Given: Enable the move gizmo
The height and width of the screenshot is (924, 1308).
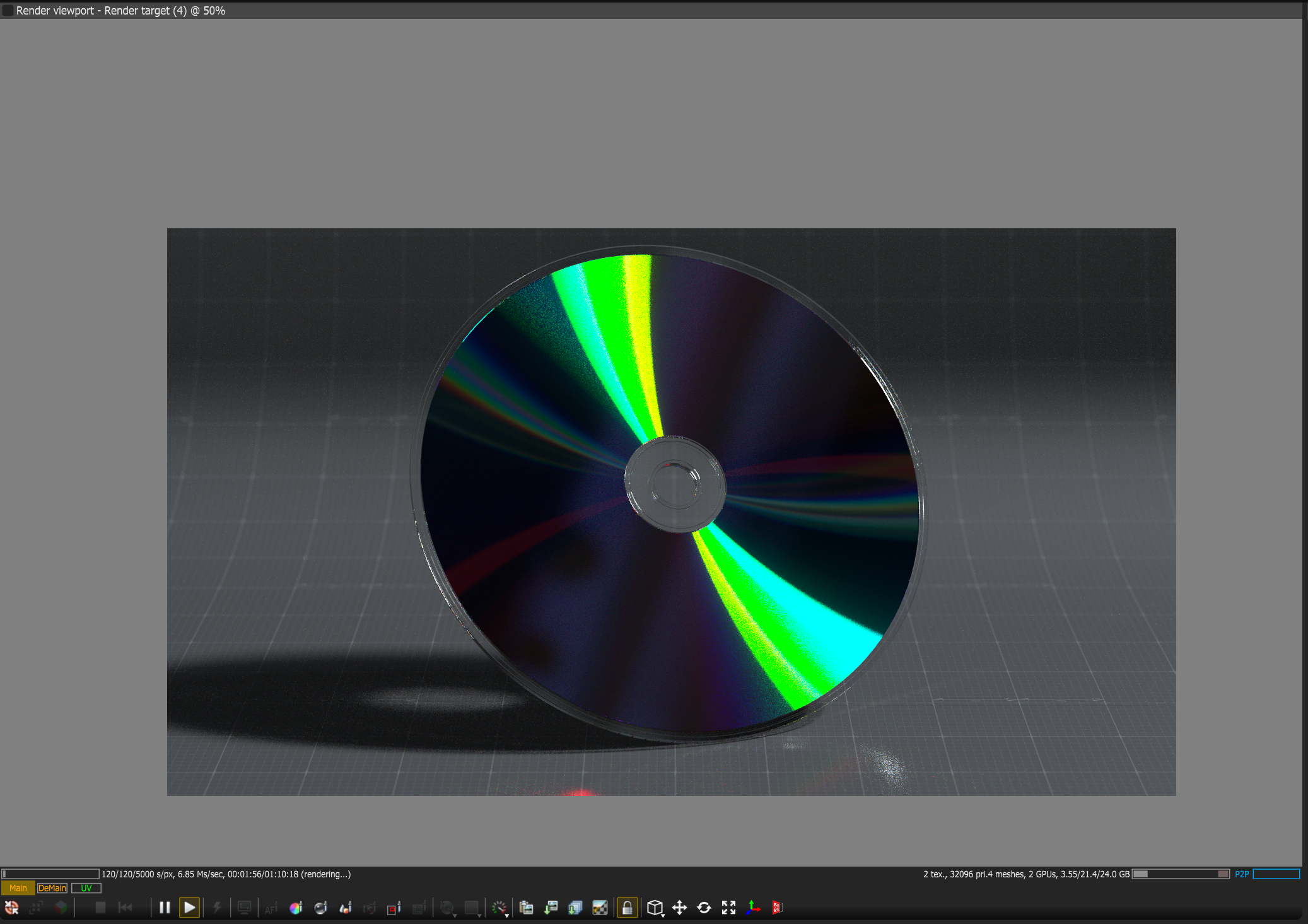Looking at the screenshot, I should [679, 908].
